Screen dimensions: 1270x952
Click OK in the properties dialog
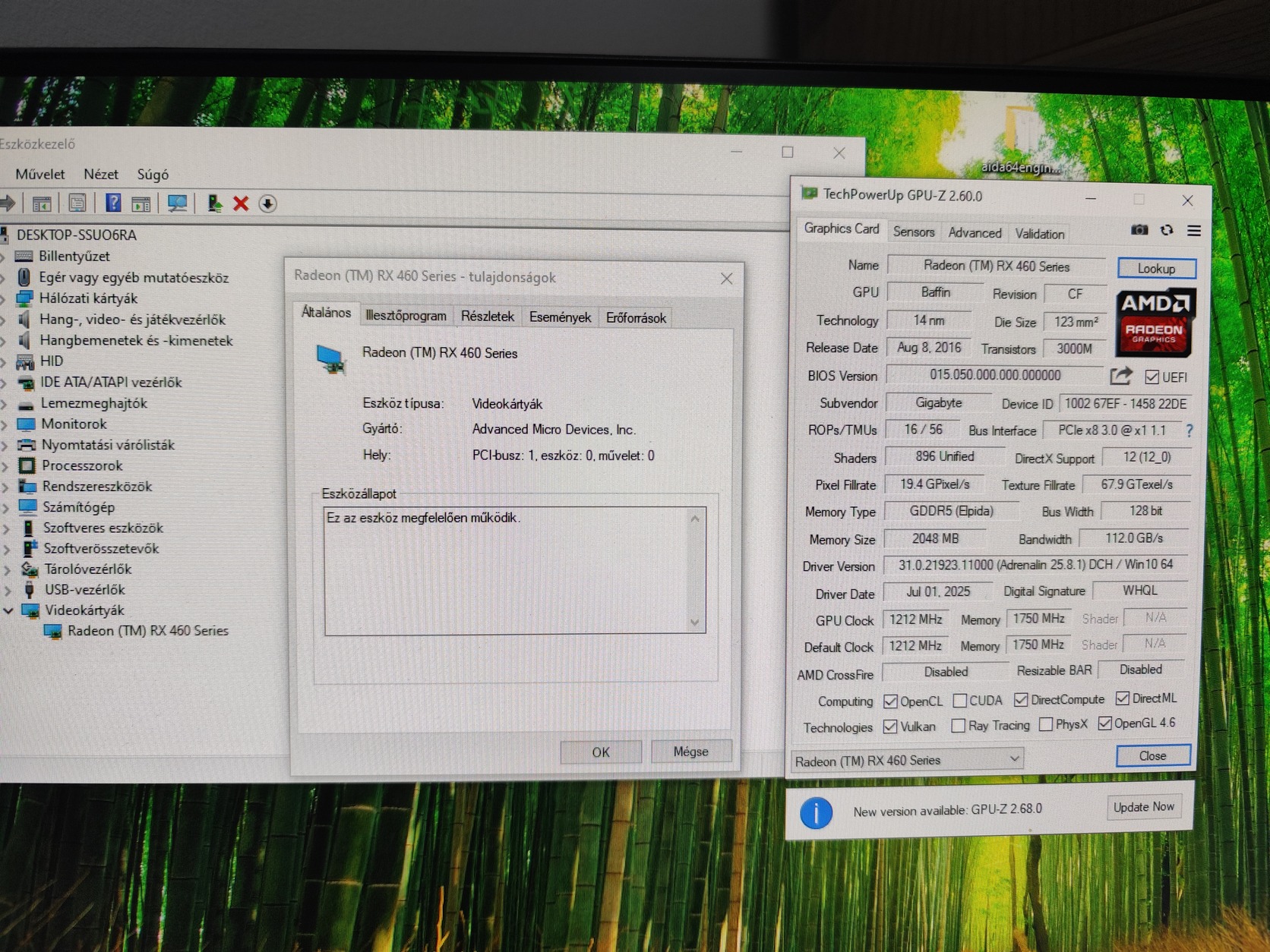coord(601,752)
